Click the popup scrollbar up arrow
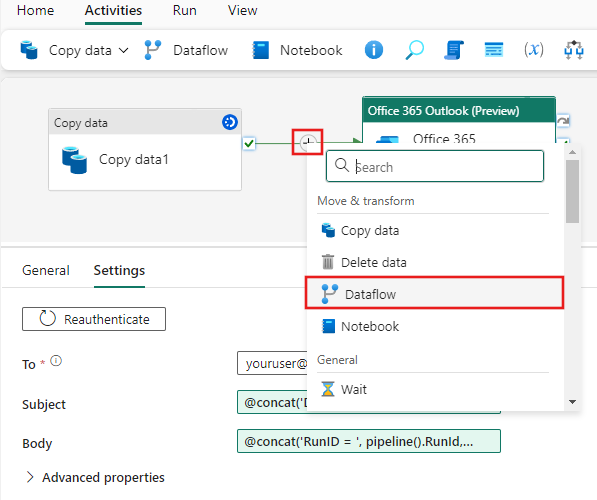Viewport: 597px width, 500px height. coord(572,152)
